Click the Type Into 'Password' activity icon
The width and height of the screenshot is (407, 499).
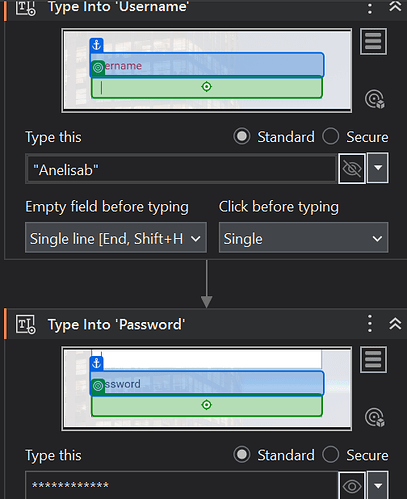pos(26,324)
